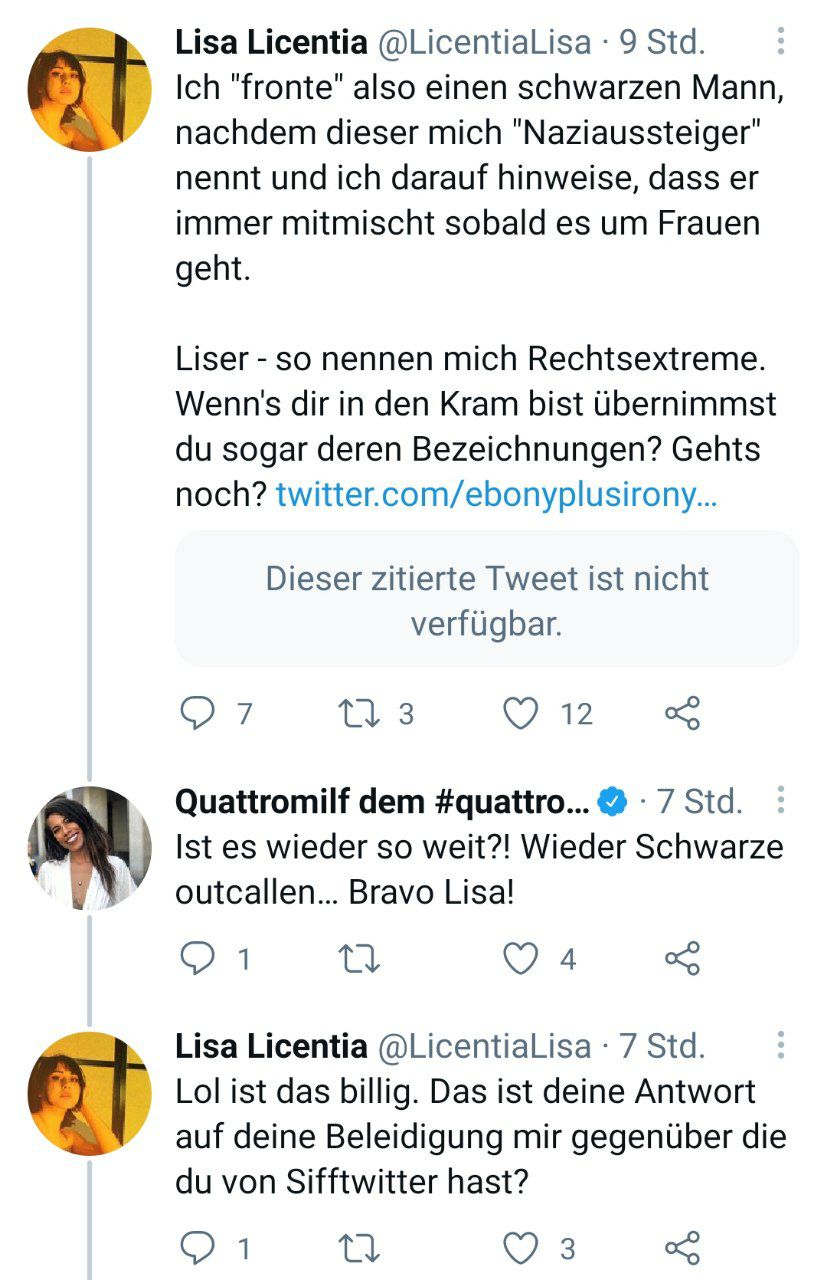The image size is (827, 1280).
Task: Retweet the Quattromilf tweet
Action: pyautogui.click(x=355, y=959)
